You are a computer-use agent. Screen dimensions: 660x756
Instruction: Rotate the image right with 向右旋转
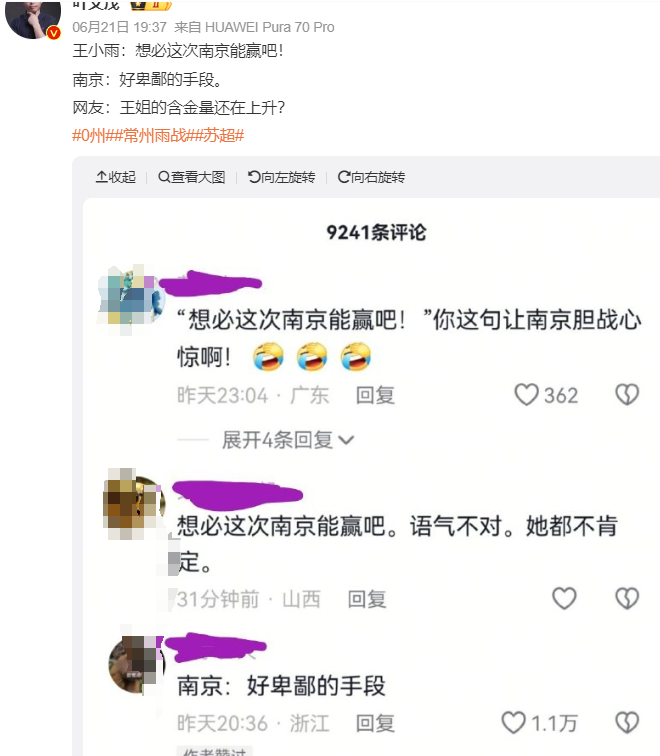click(371, 177)
